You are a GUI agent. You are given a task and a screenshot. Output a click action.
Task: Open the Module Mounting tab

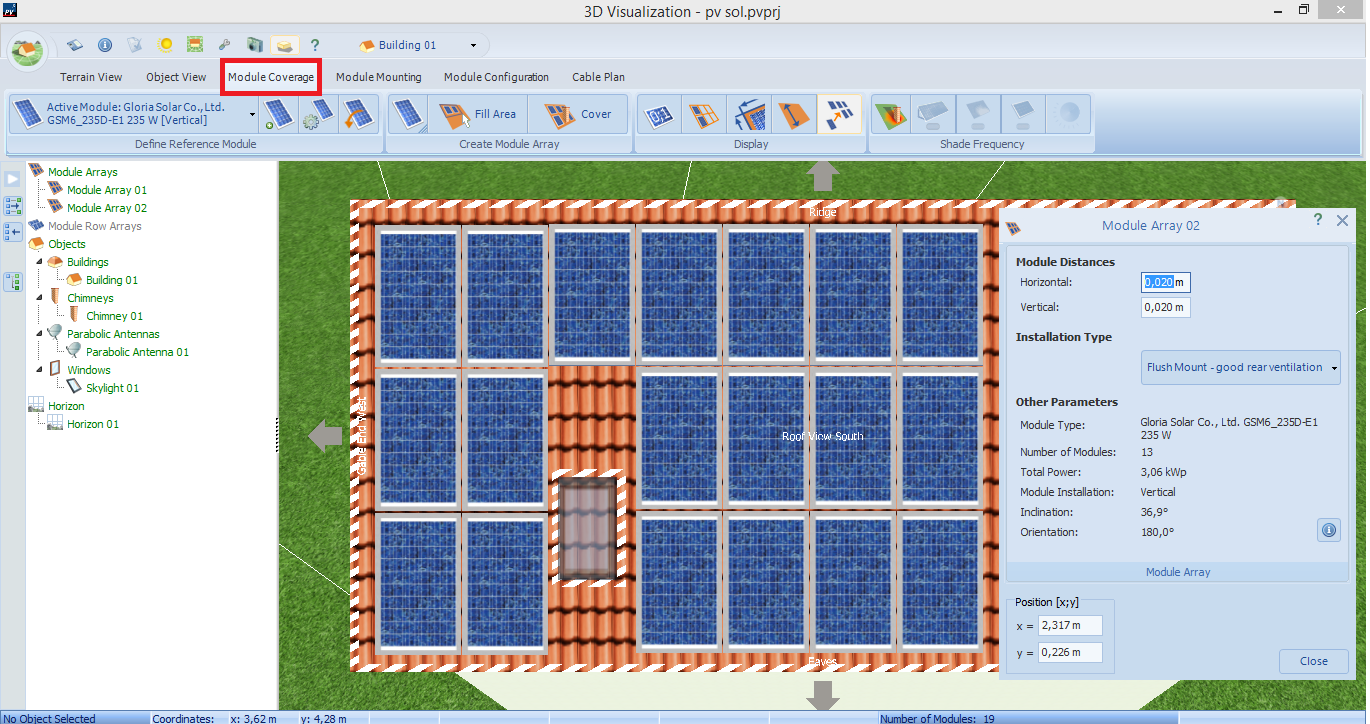pyautogui.click(x=378, y=77)
